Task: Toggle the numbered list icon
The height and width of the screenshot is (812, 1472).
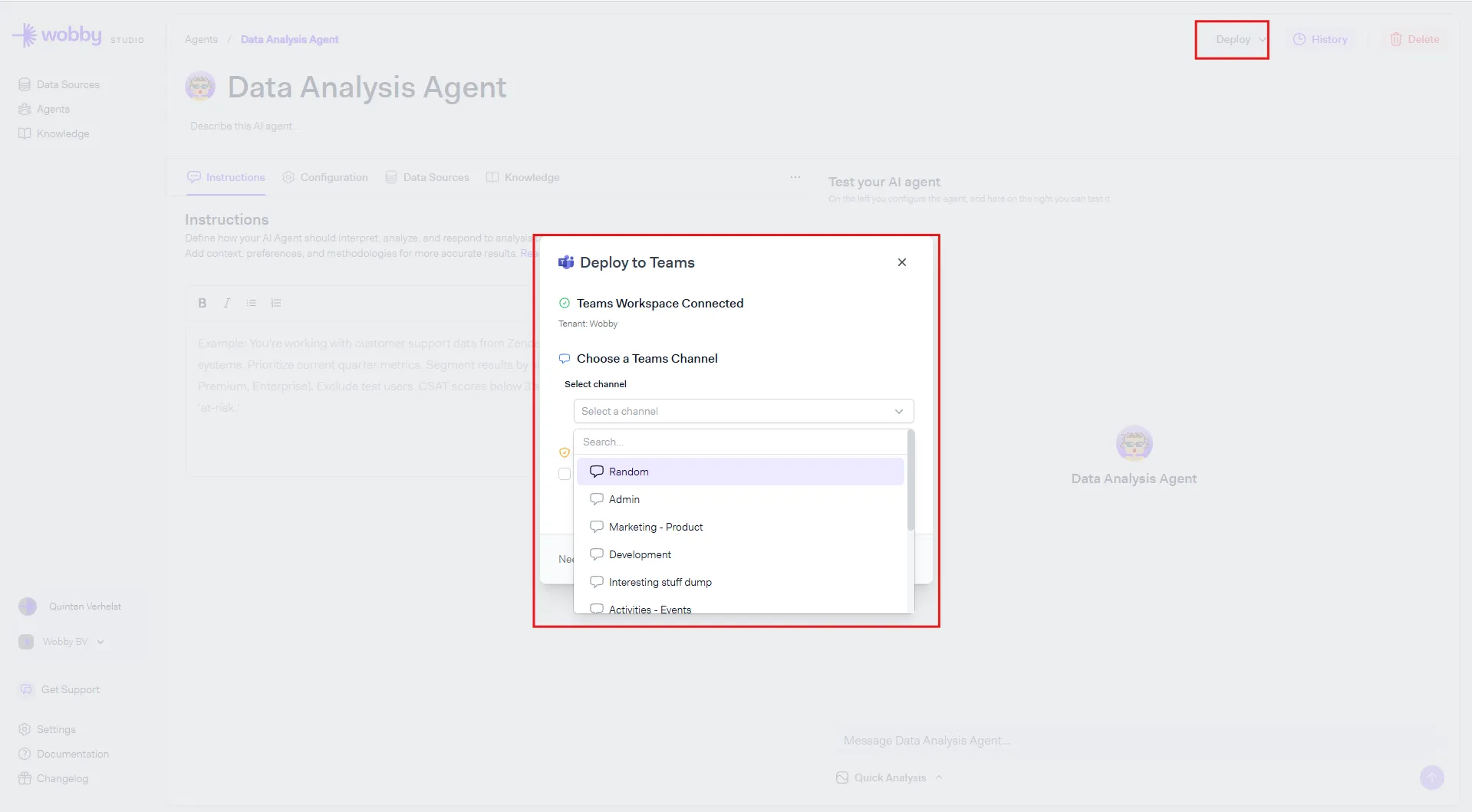Action: pos(276,303)
